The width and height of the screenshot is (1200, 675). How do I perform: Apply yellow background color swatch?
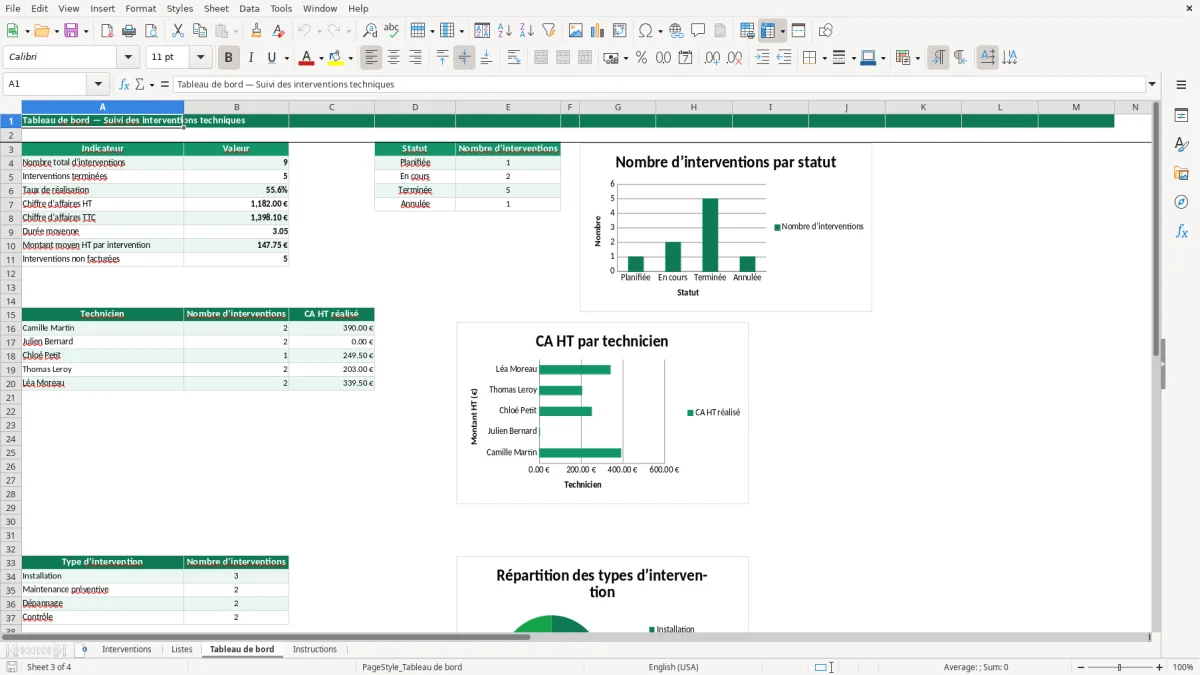[x=336, y=58]
